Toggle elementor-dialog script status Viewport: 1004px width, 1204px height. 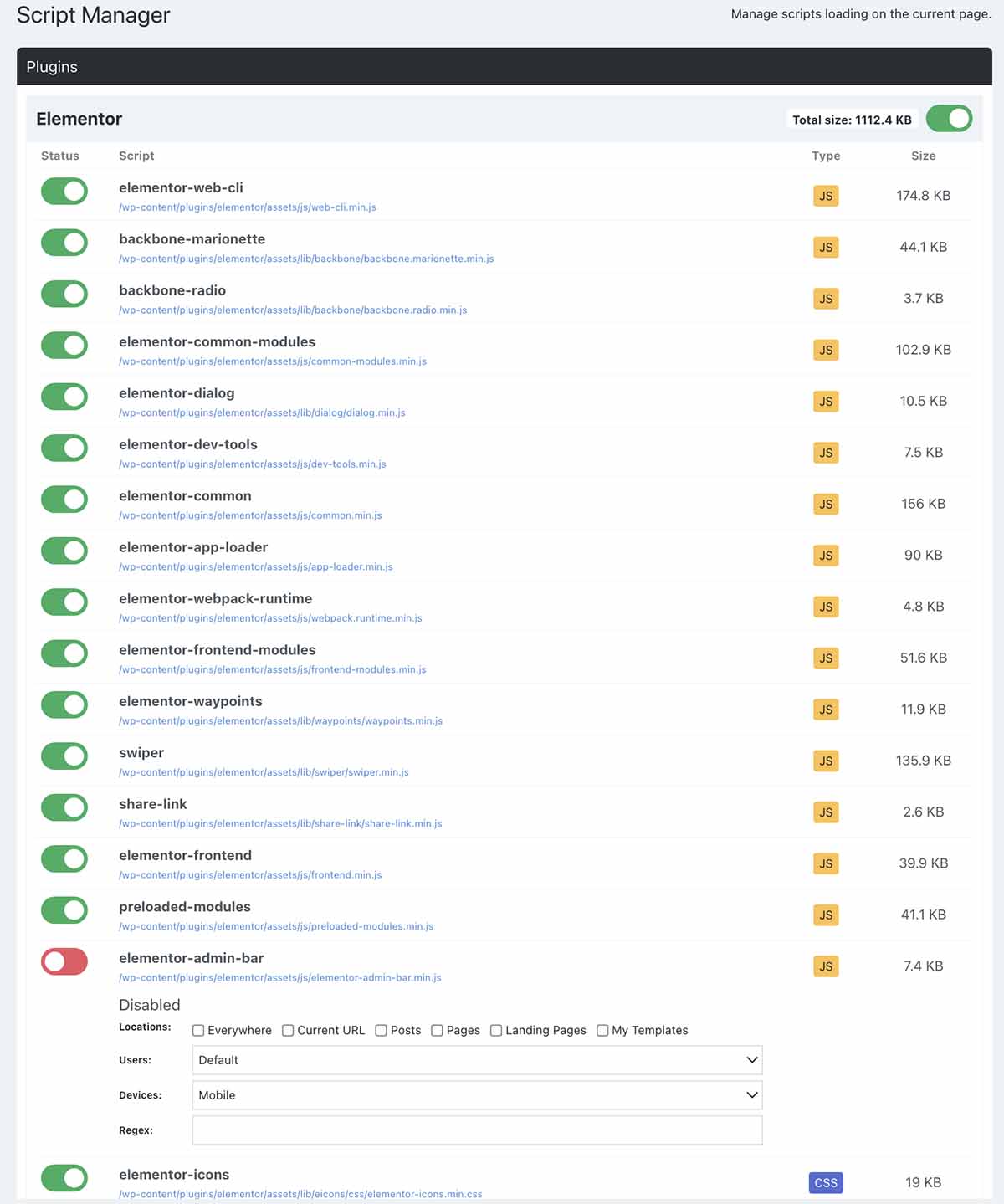[64, 397]
